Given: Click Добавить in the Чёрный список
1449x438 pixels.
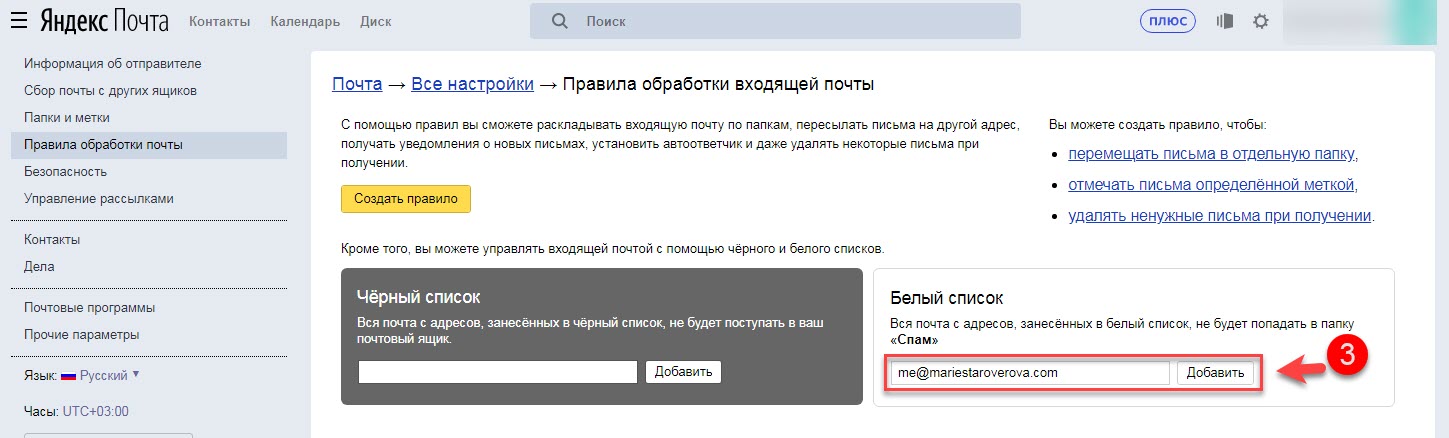Looking at the screenshot, I should pos(683,372).
